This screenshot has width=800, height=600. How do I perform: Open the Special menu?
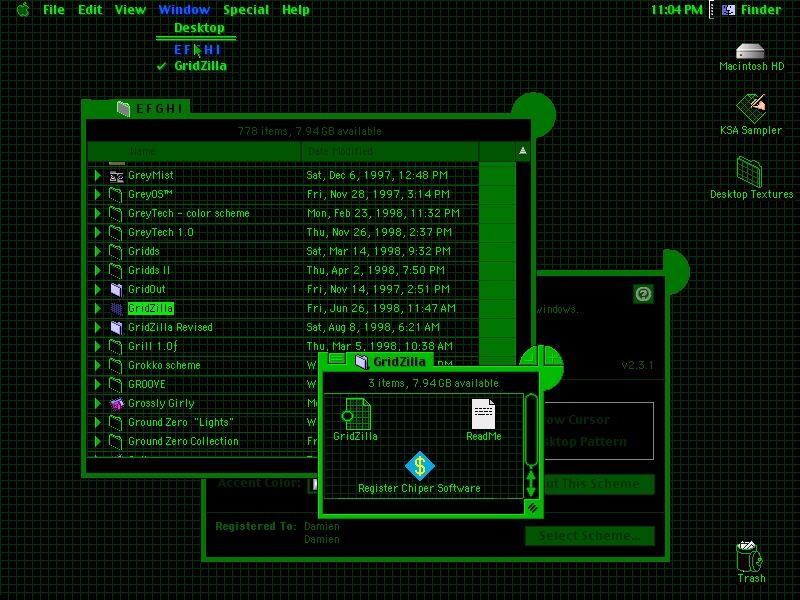(x=246, y=10)
